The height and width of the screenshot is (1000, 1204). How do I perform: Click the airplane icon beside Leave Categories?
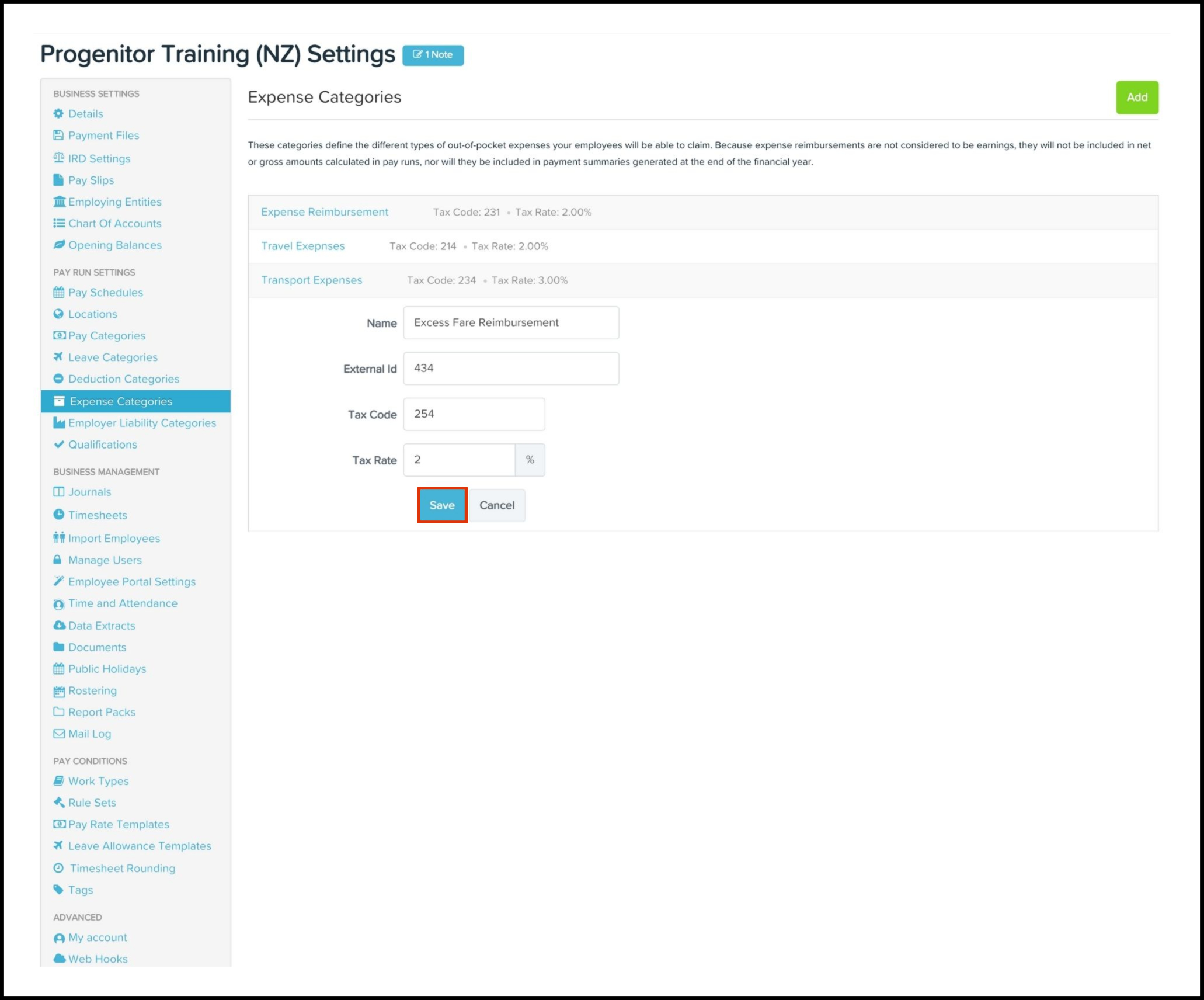click(58, 357)
